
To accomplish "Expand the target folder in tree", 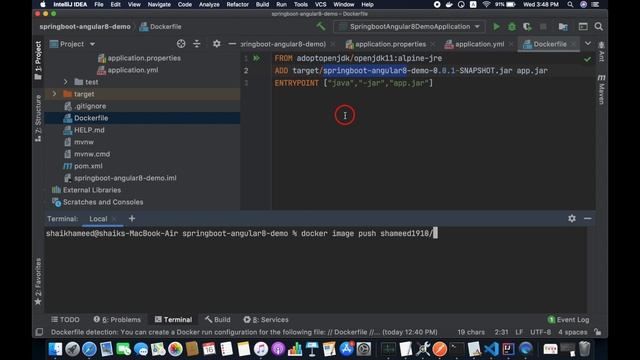I will (x=54, y=94).
